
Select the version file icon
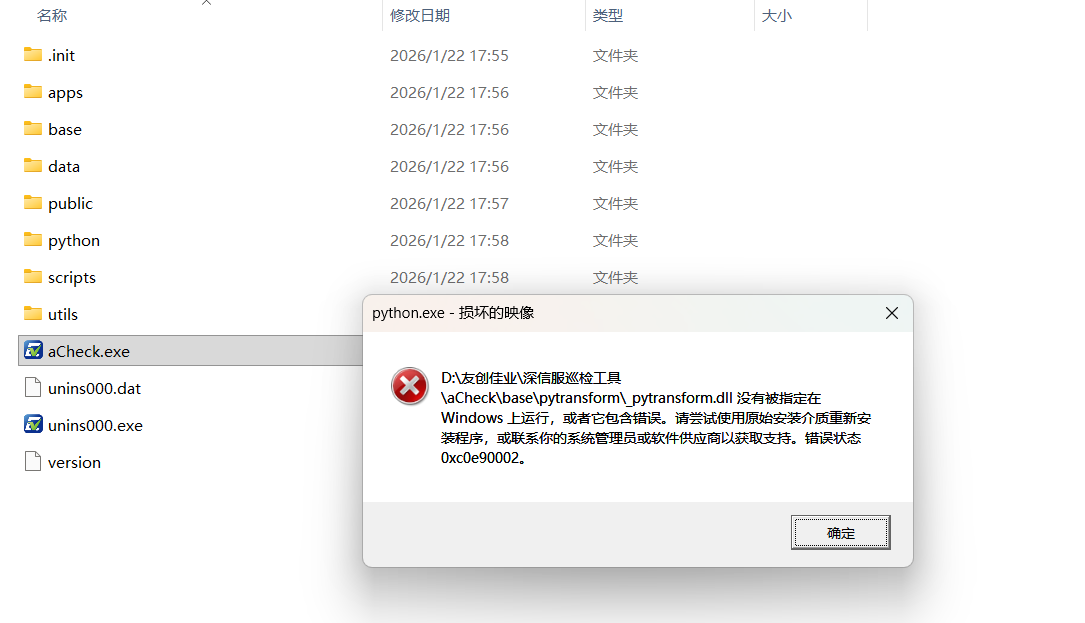point(33,462)
